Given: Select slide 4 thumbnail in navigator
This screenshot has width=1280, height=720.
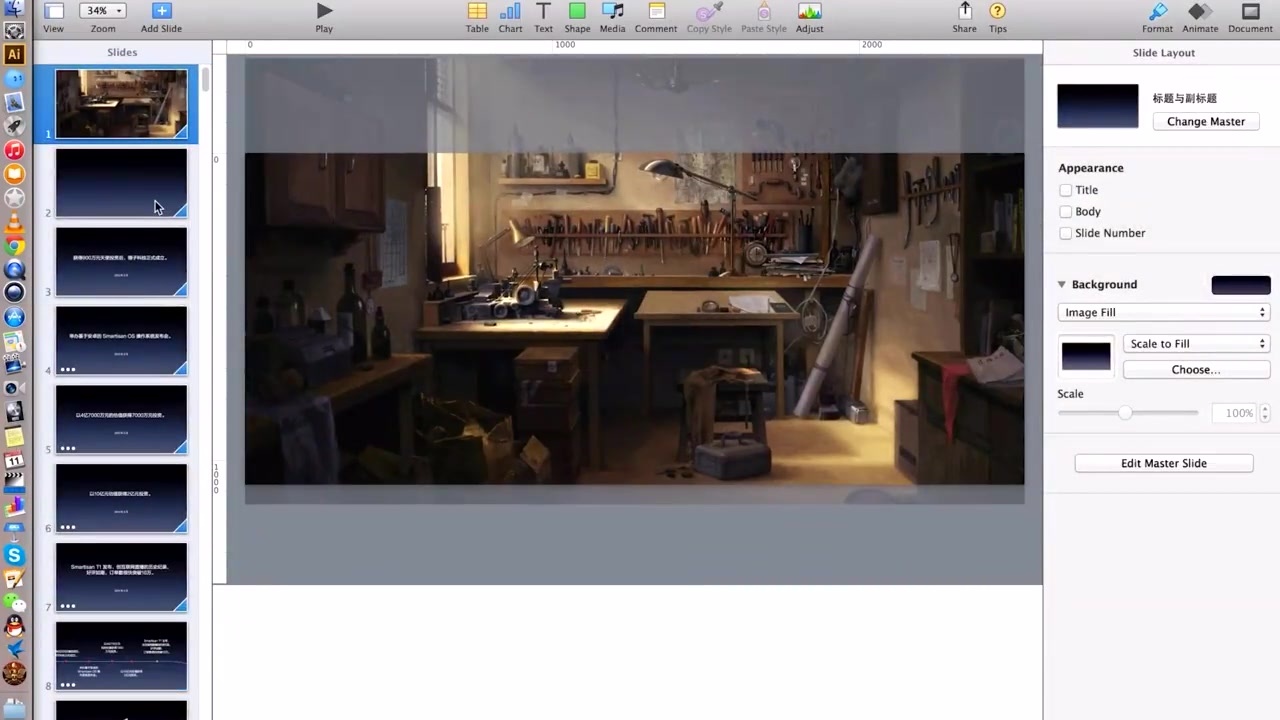Looking at the screenshot, I should click(x=121, y=341).
